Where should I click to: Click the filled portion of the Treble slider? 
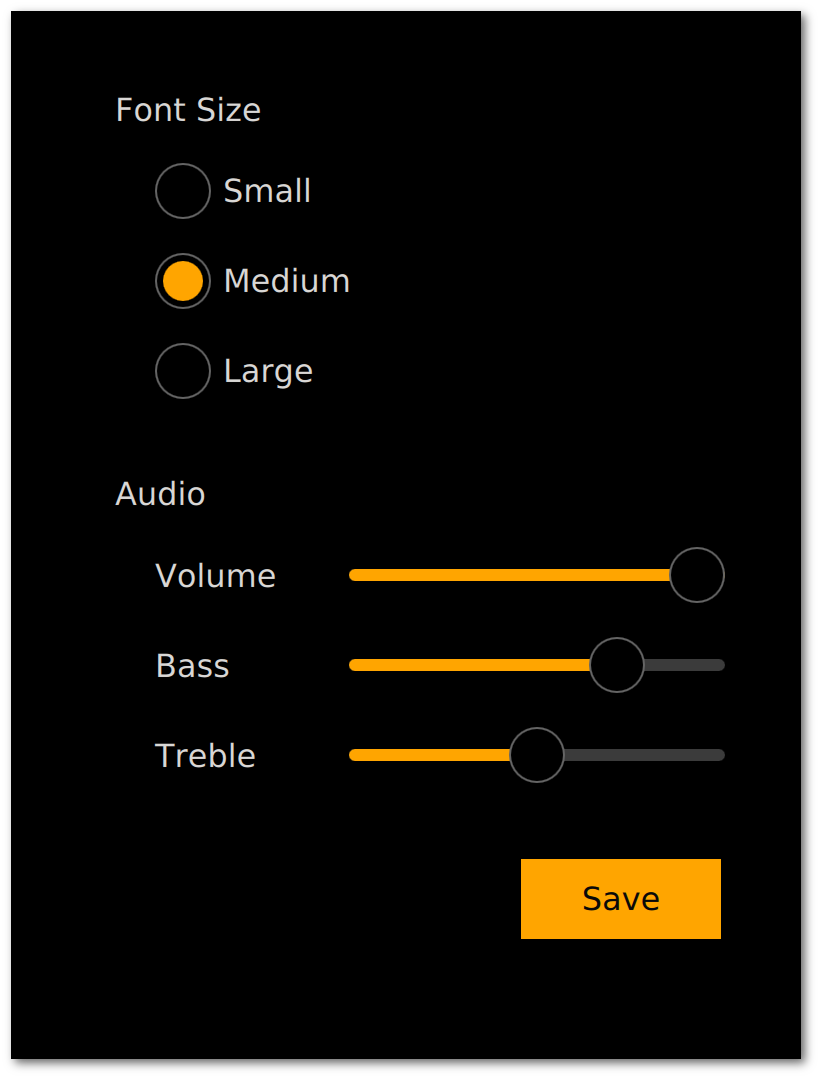coord(430,754)
